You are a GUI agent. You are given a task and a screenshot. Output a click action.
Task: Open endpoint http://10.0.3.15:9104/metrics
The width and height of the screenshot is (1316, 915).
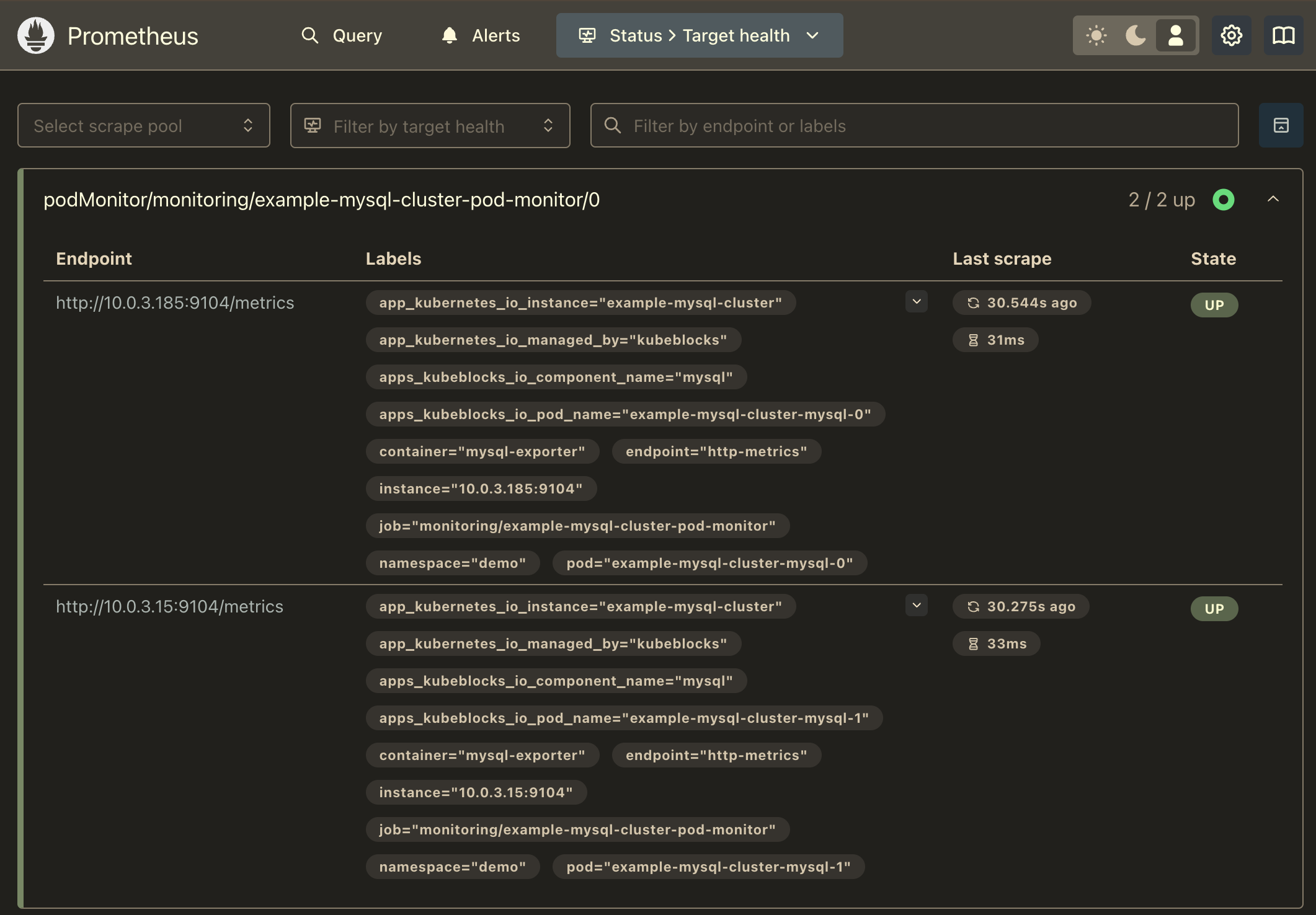(x=169, y=606)
